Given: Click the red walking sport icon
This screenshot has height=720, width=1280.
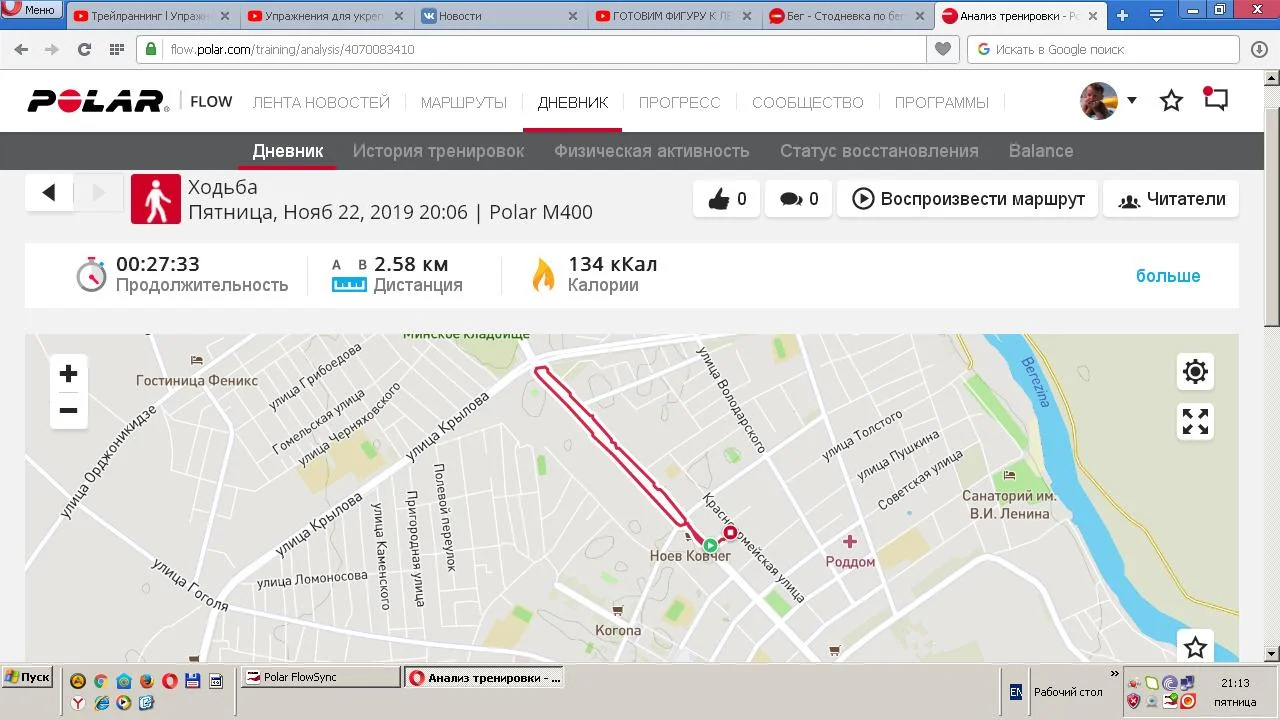Looking at the screenshot, I should 156,199.
